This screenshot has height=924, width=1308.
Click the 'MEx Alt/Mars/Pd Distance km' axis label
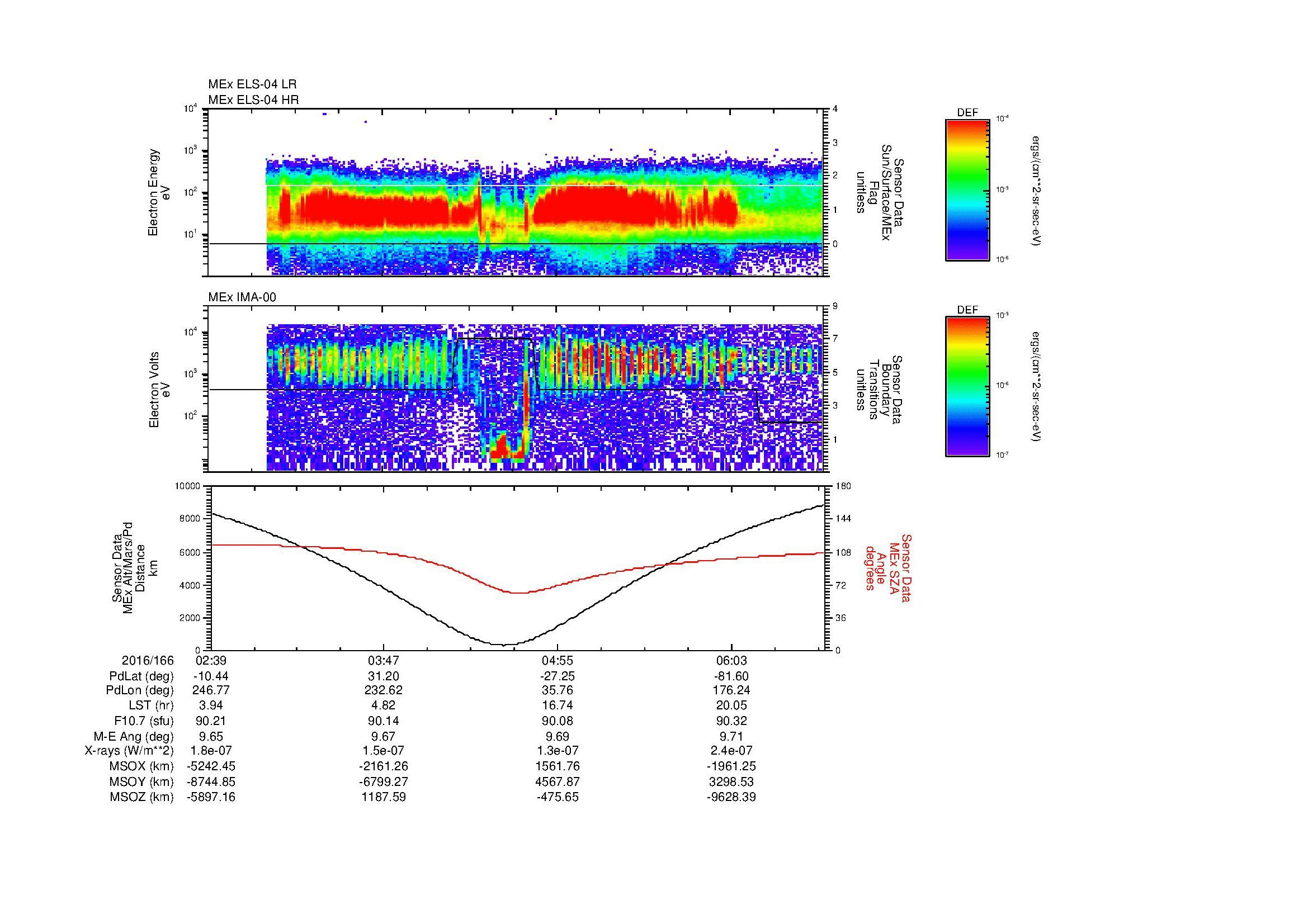point(134,567)
